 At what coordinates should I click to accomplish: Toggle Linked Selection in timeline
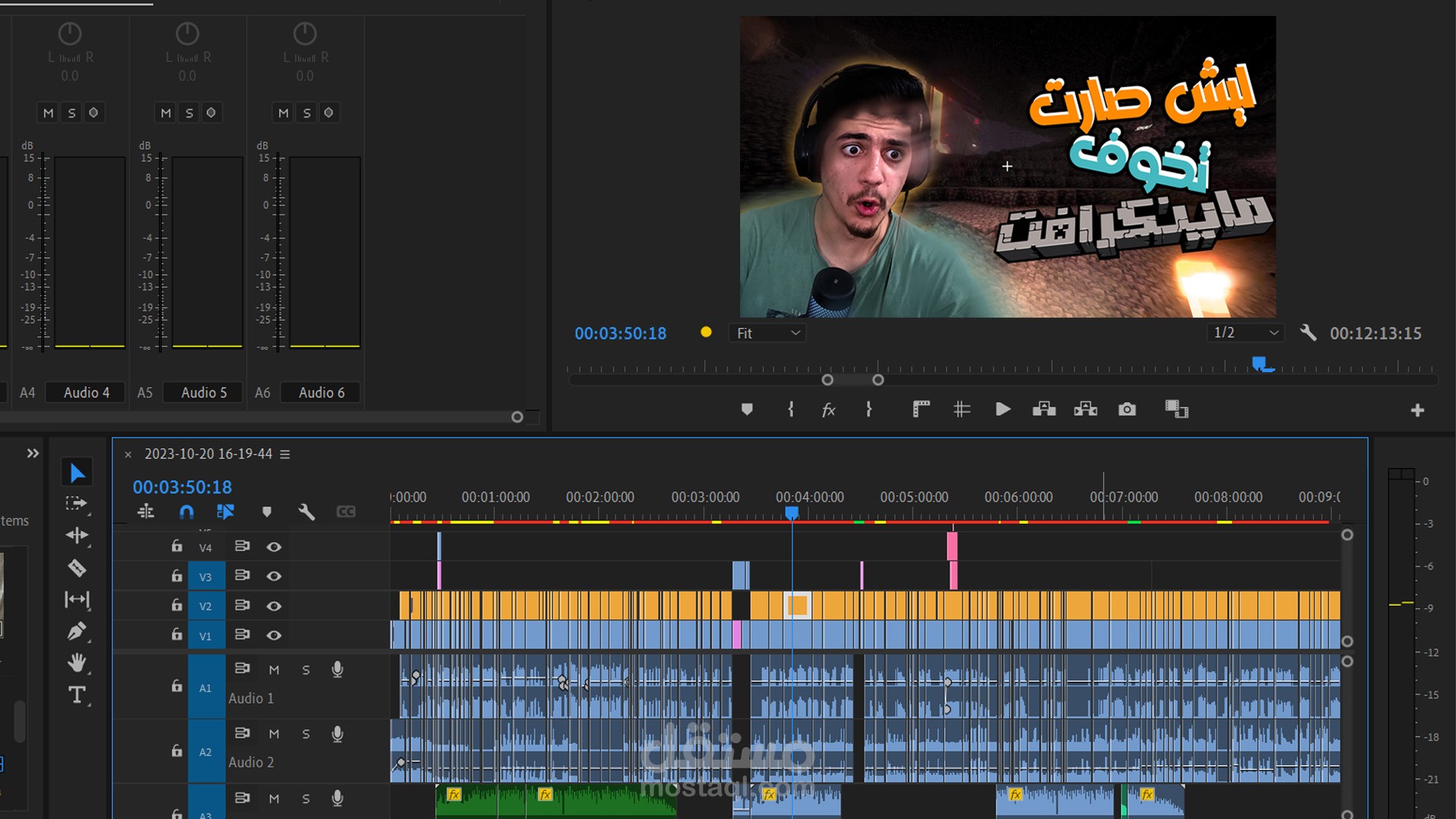(x=225, y=512)
